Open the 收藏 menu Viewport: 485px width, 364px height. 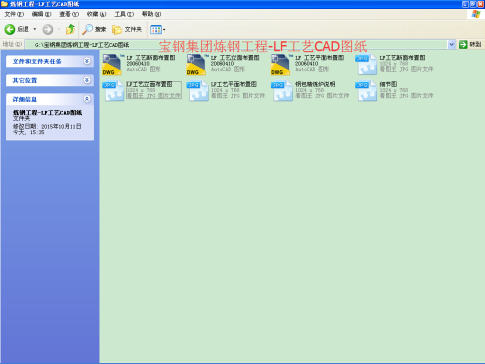[96, 14]
